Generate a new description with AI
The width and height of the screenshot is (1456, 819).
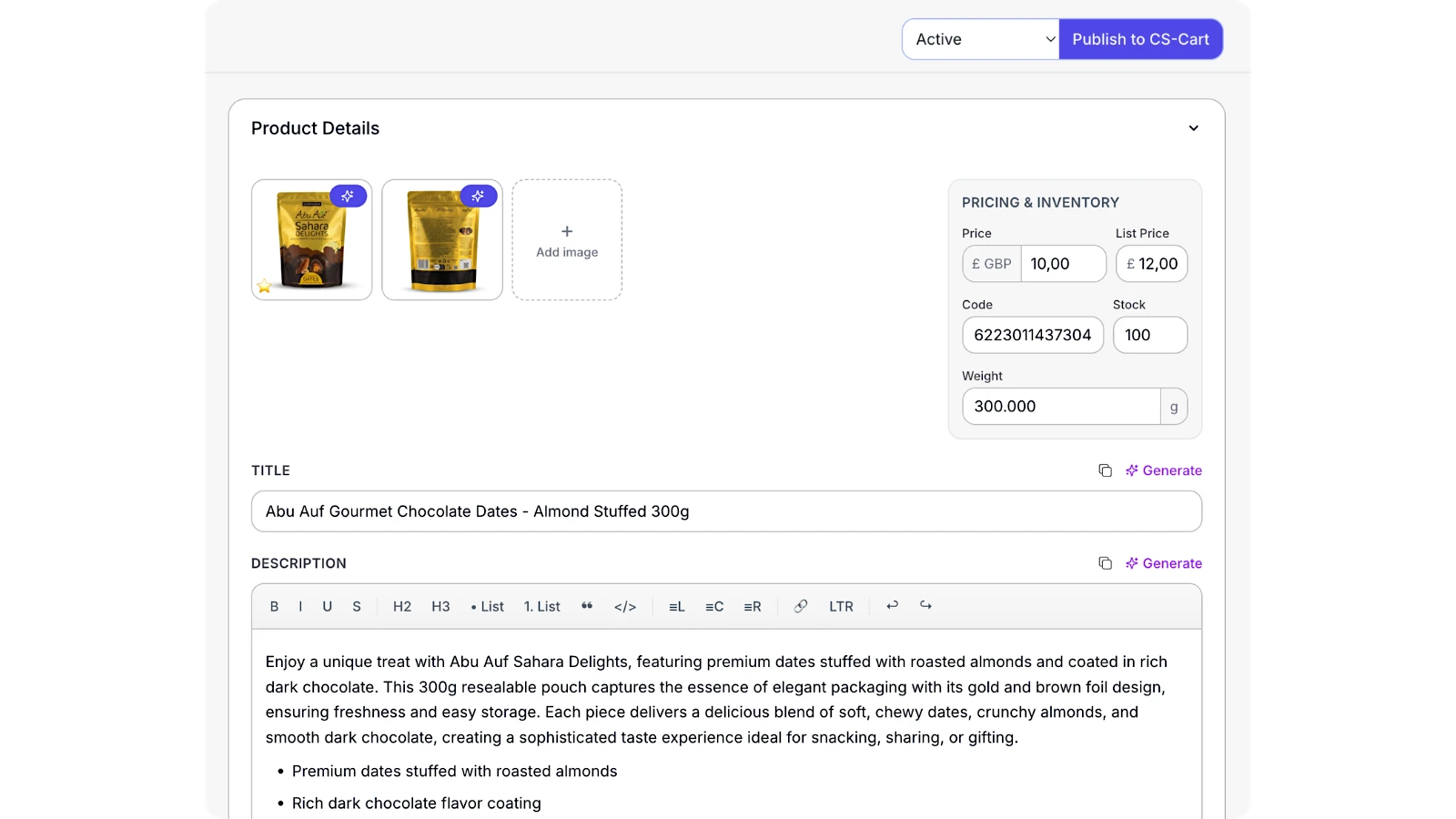(1164, 563)
